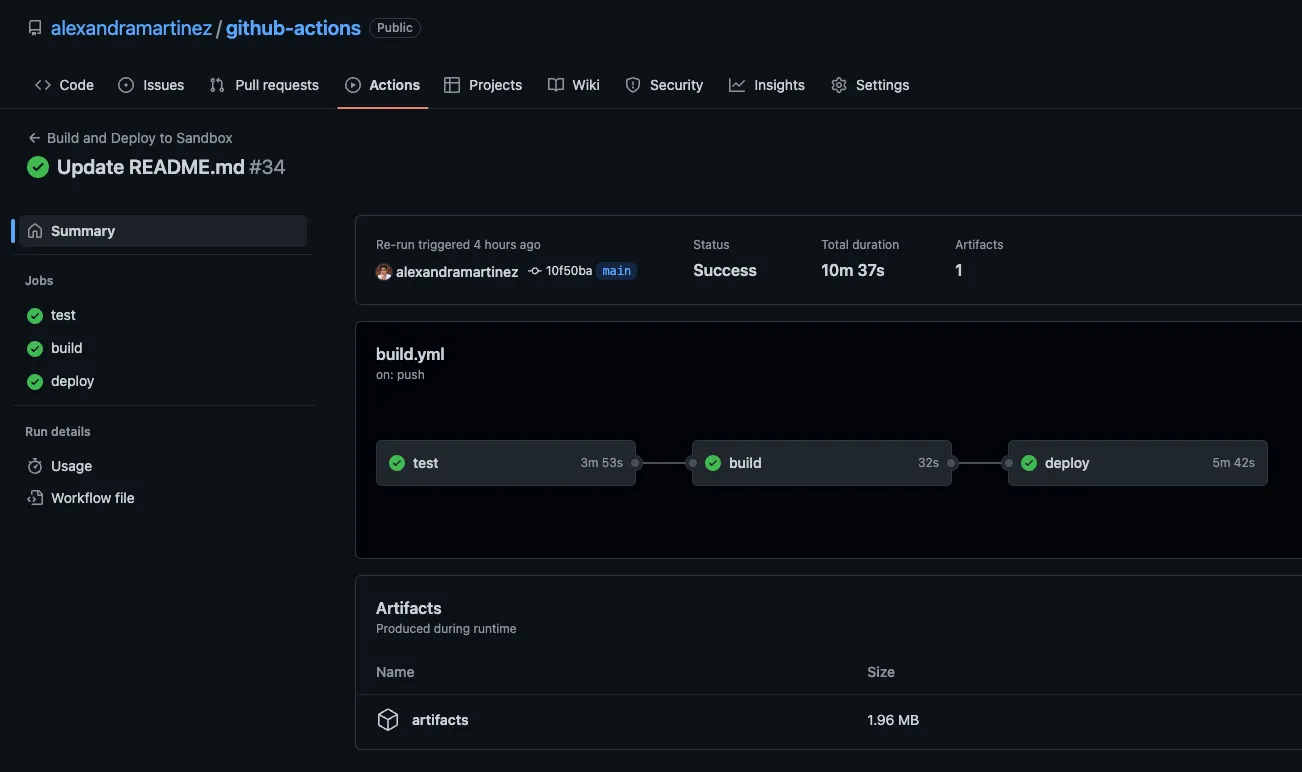
Task: Click the Update README.md run title
Action: click(151, 167)
